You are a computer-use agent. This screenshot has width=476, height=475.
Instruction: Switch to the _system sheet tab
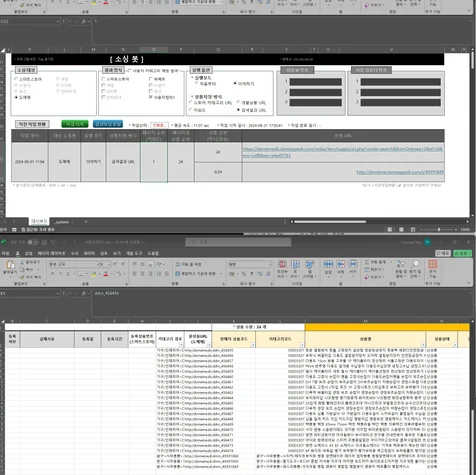[62, 222]
